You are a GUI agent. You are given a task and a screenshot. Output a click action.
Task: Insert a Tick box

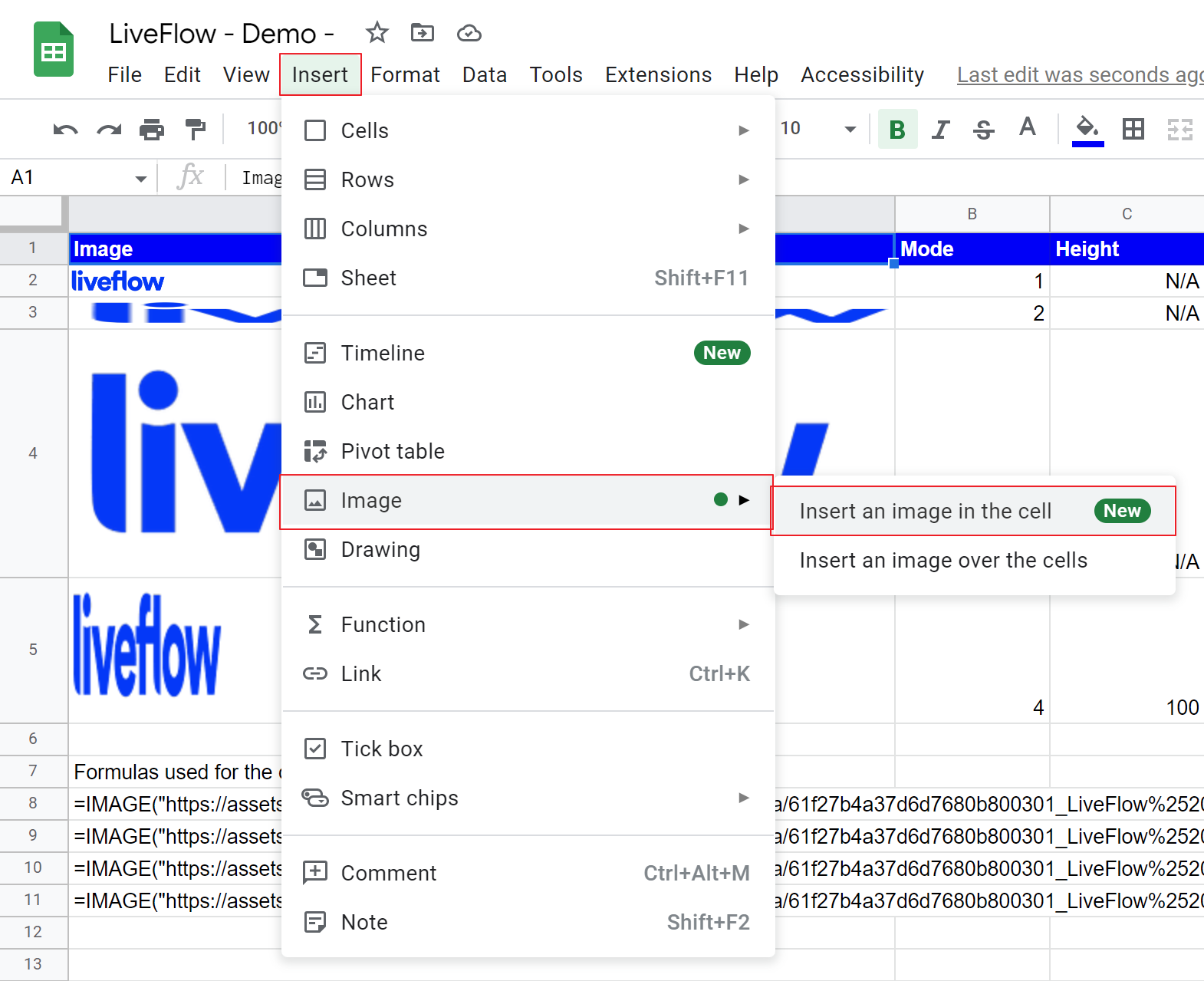point(528,749)
